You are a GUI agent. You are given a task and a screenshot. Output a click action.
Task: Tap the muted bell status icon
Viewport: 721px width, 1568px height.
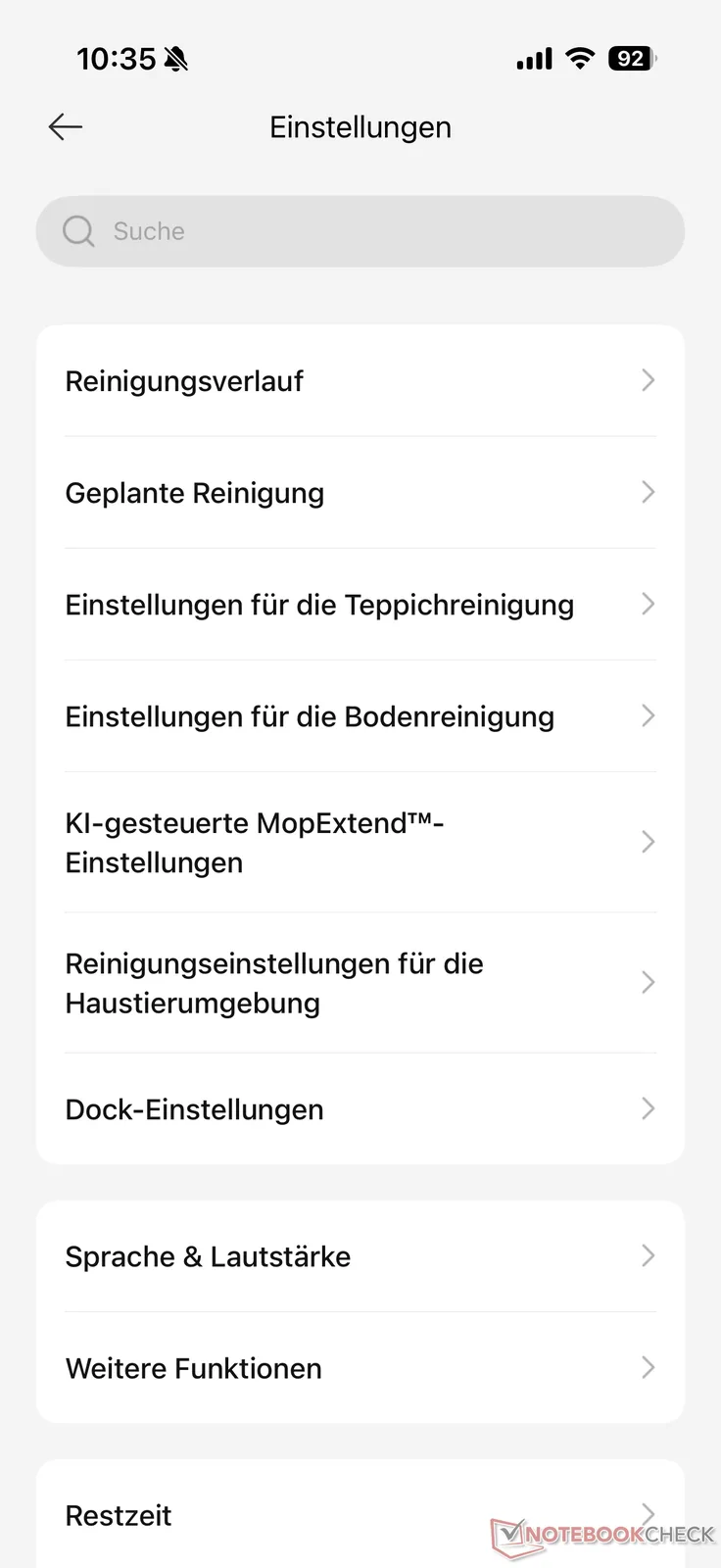point(176,60)
